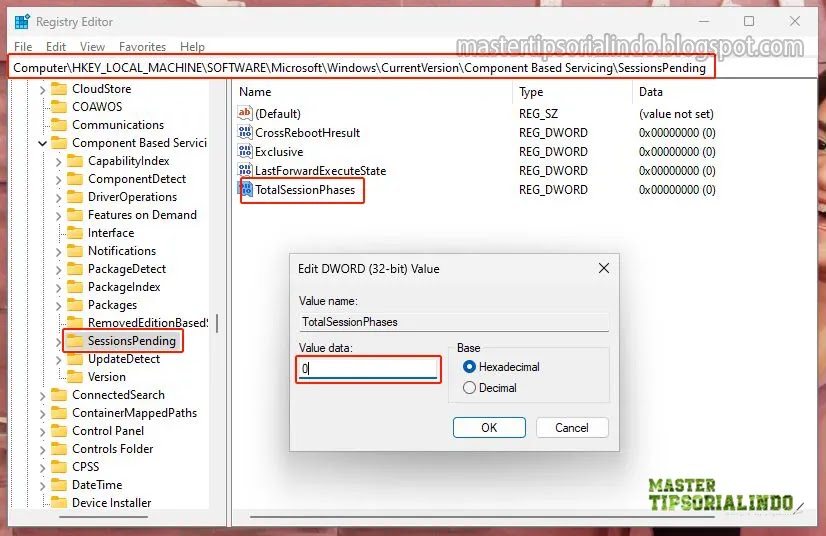The height and width of the screenshot is (536, 826).
Task: Open the Edit menu
Action: pos(56,47)
